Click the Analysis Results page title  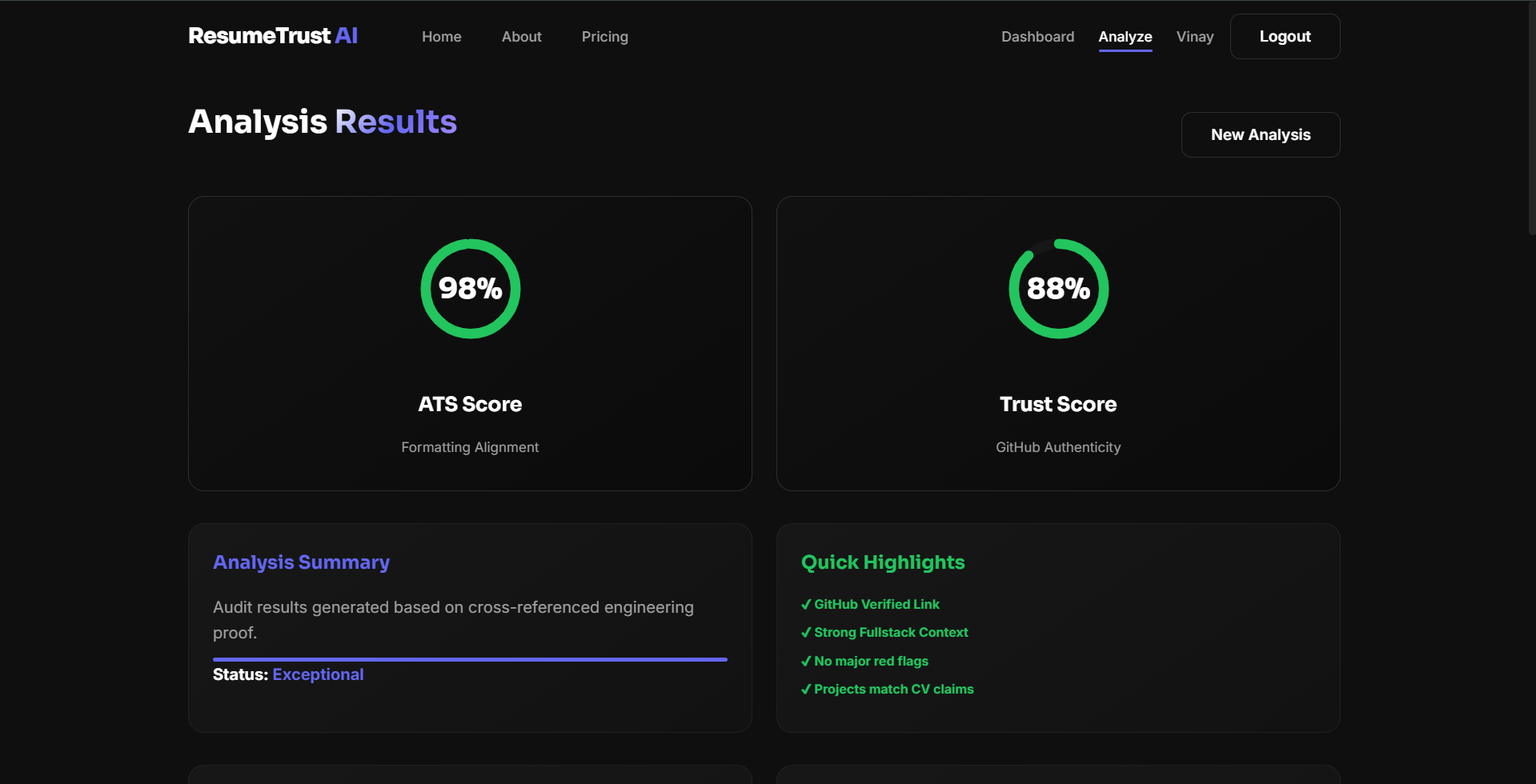pyautogui.click(x=323, y=122)
